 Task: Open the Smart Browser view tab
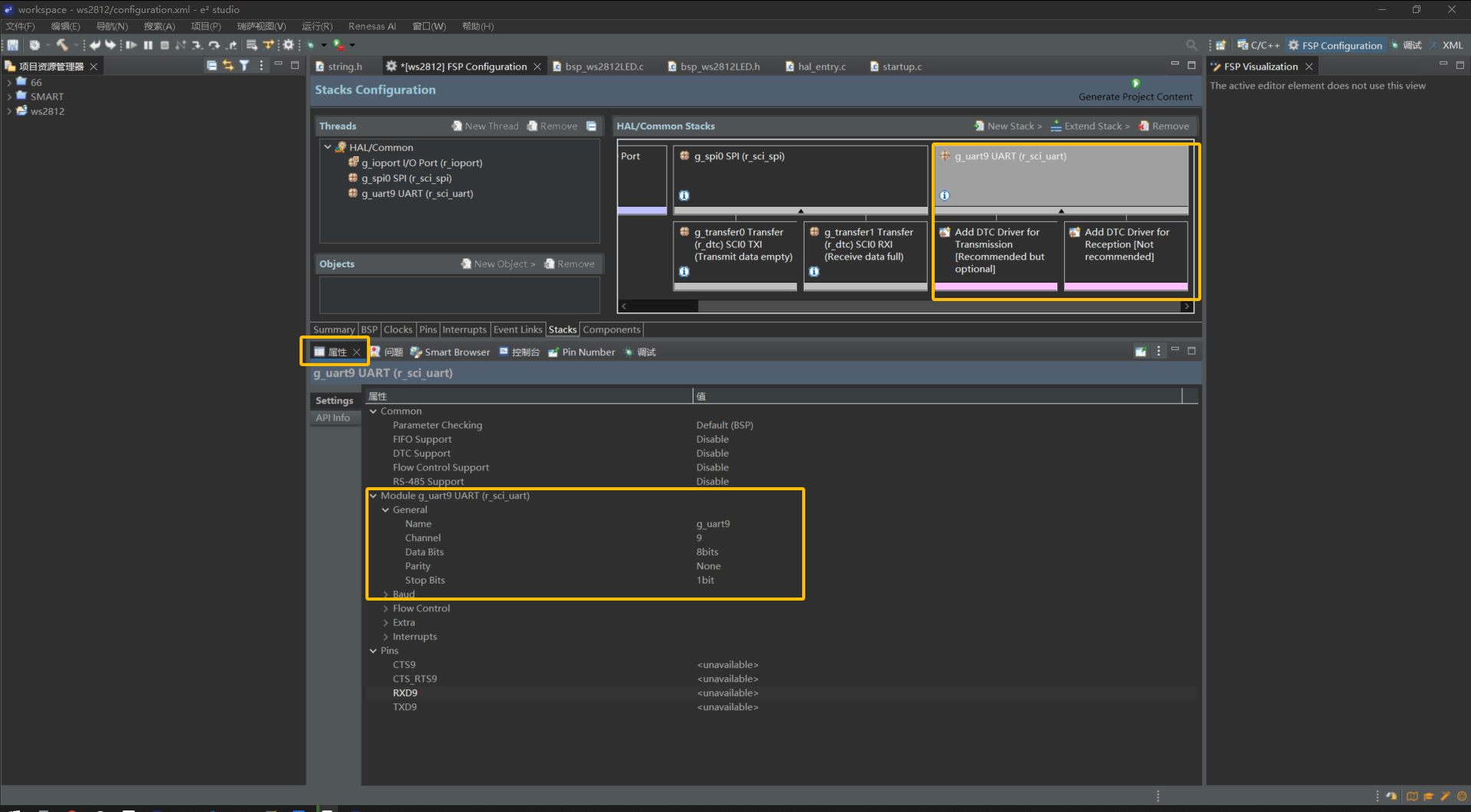coord(450,352)
